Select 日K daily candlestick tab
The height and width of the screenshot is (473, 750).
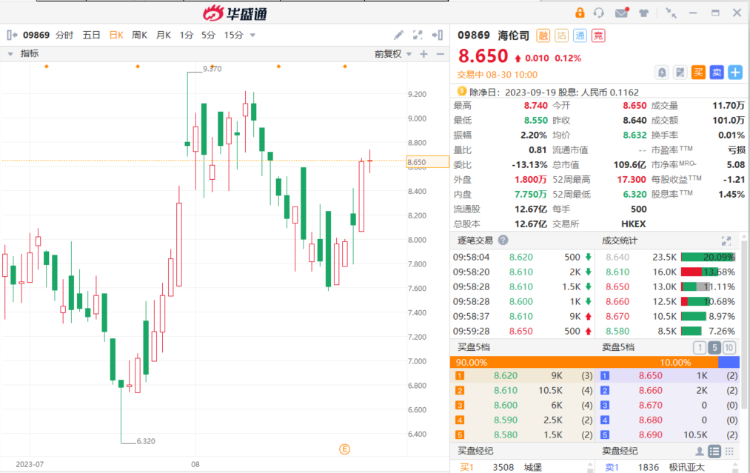116,35
